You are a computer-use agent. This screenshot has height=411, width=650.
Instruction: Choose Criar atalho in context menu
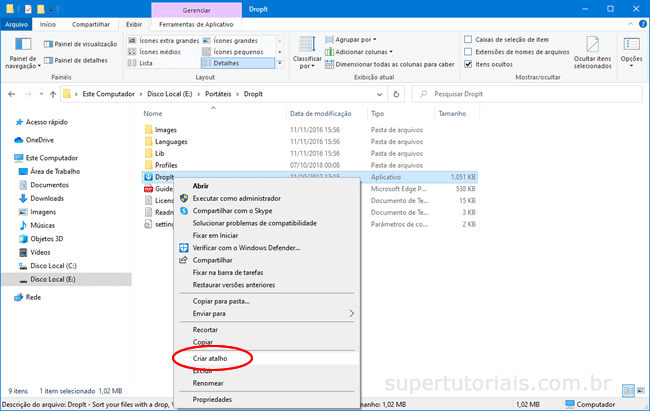pyautogui.click(x=212, y=356)
